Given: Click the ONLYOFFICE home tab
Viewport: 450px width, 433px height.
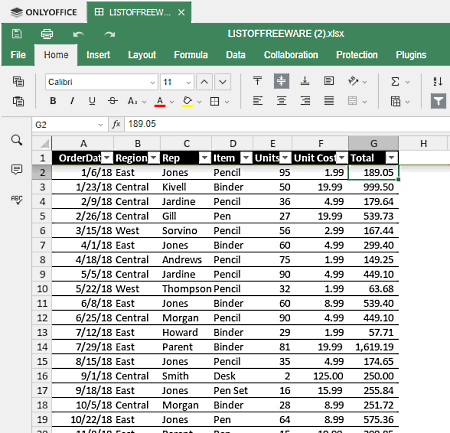Looking at the screenshot, I should tap(44, 12).
